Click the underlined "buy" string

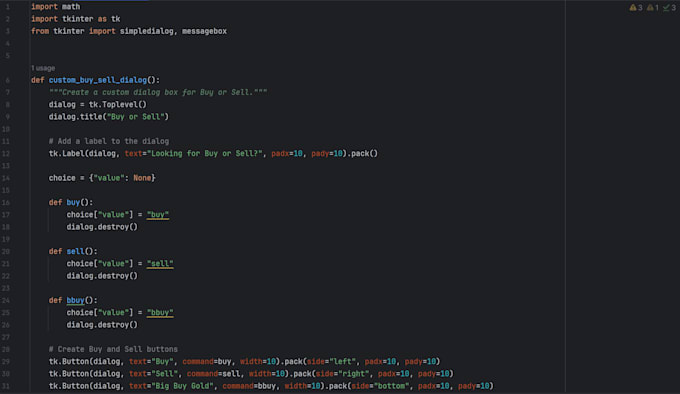point(158,215)
